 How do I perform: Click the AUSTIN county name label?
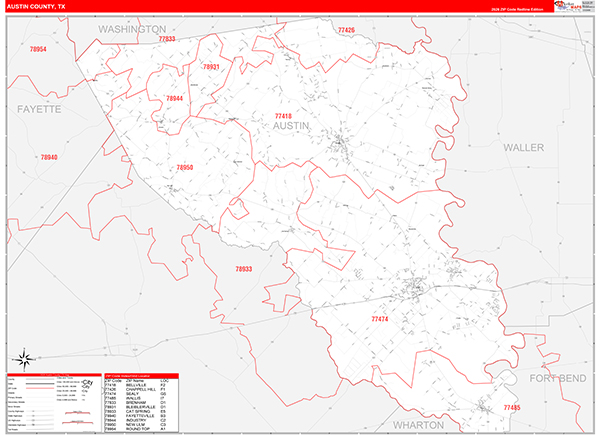pos(291,126)
